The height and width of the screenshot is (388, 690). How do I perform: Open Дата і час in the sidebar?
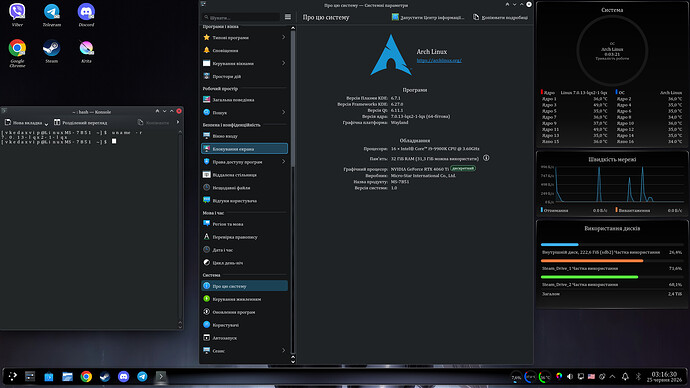pyautogui.click(x=245, y=250)
